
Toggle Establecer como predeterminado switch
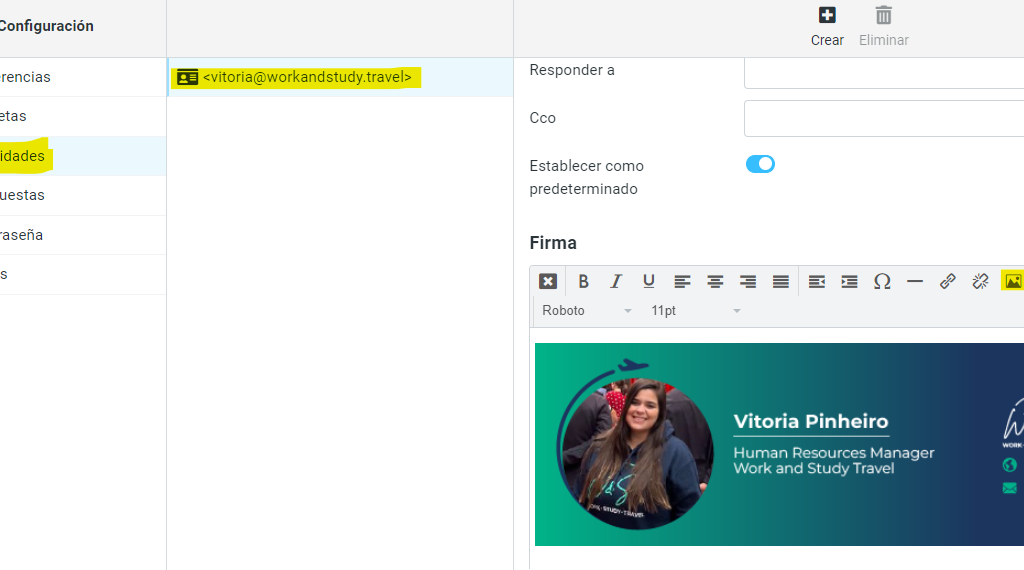[760, 164]
